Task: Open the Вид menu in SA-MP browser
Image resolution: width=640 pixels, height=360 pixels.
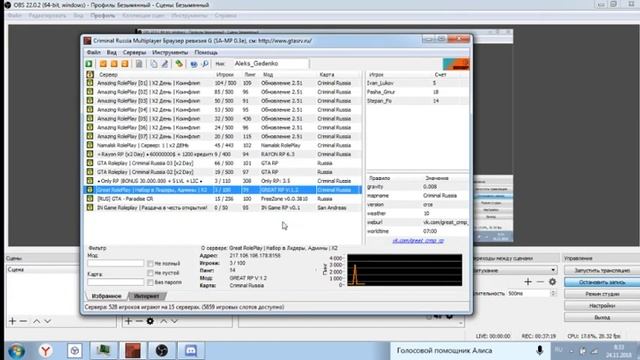Action: tap(111, 52)
